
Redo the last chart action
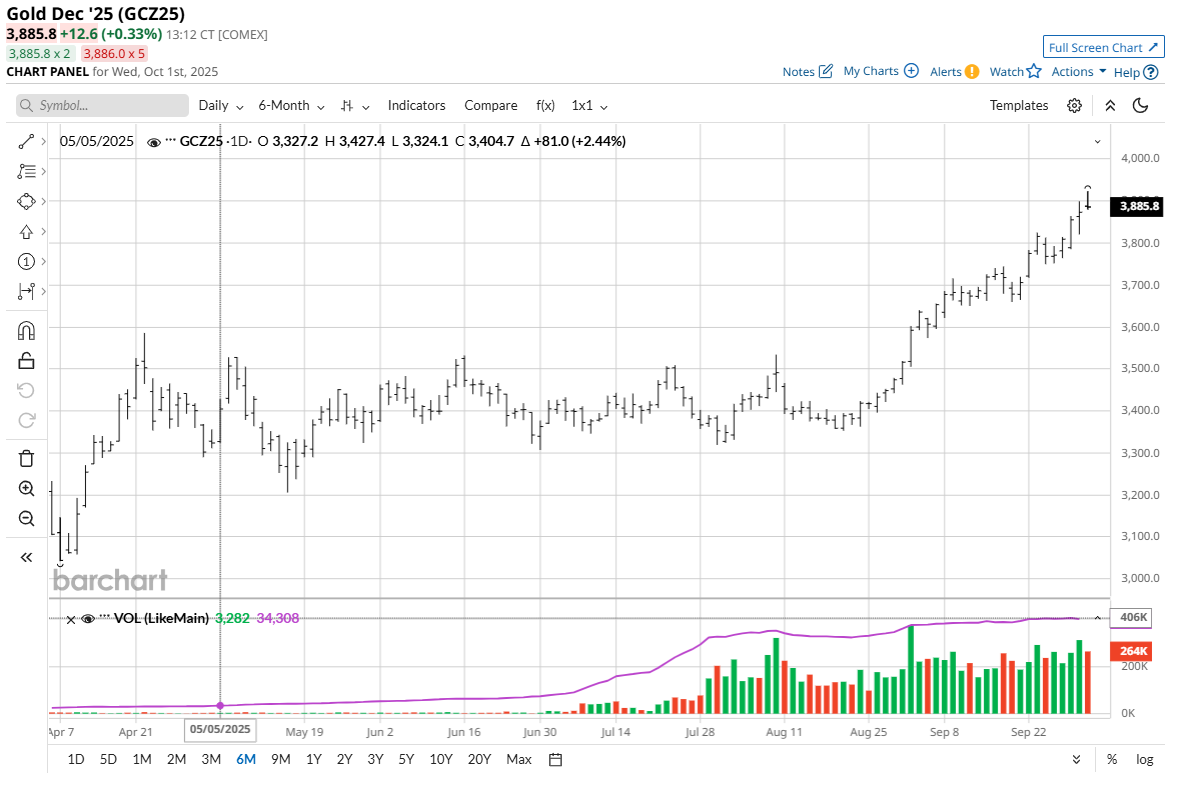(26, 421)
